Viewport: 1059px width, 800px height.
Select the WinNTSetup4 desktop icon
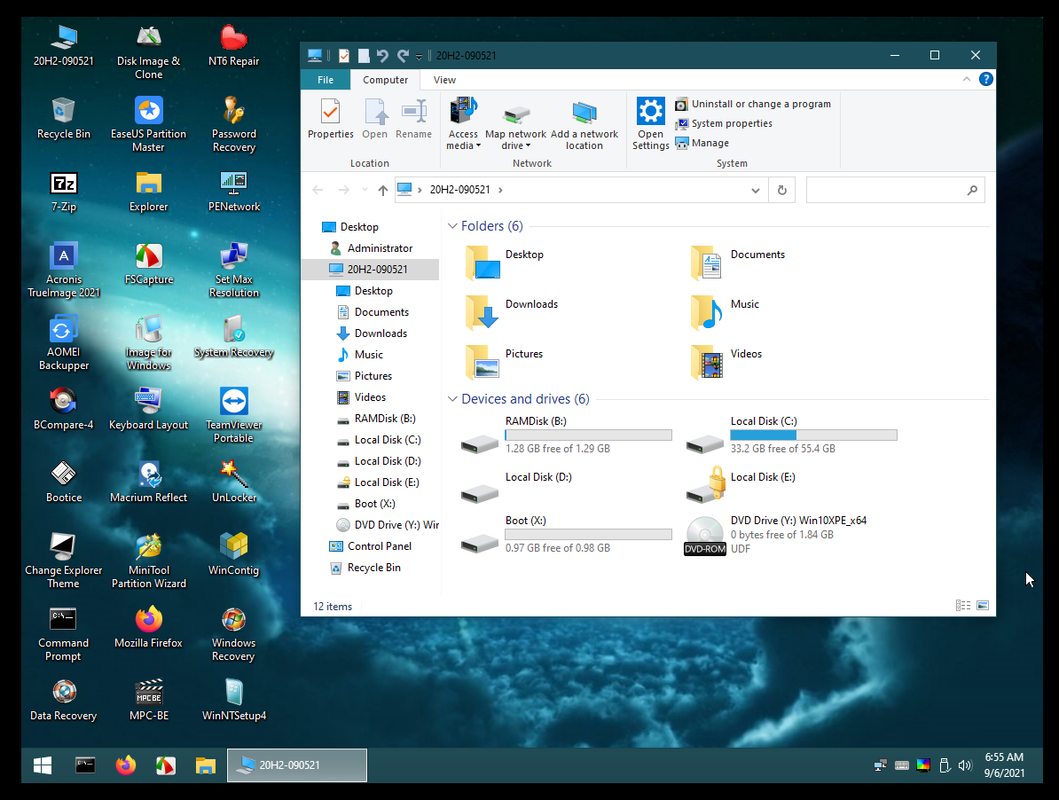[234, 701]
